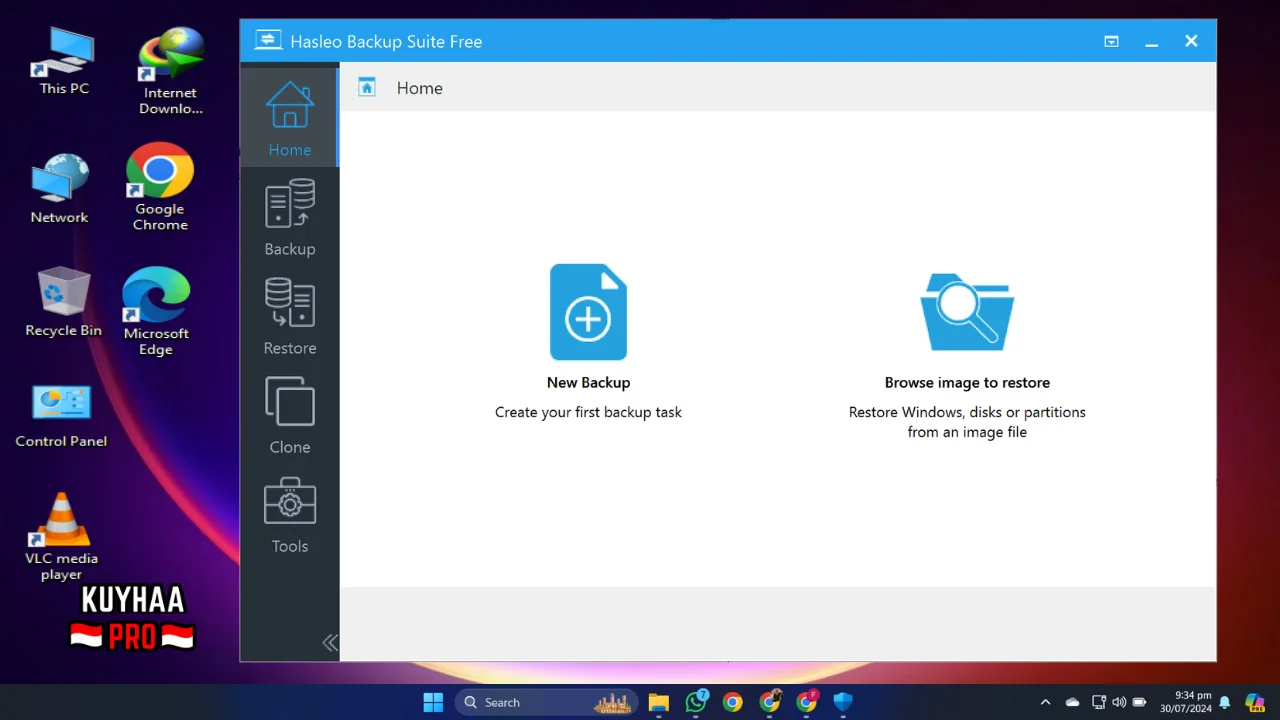Open the blue shield app in taskbar

tap(843, 702)
